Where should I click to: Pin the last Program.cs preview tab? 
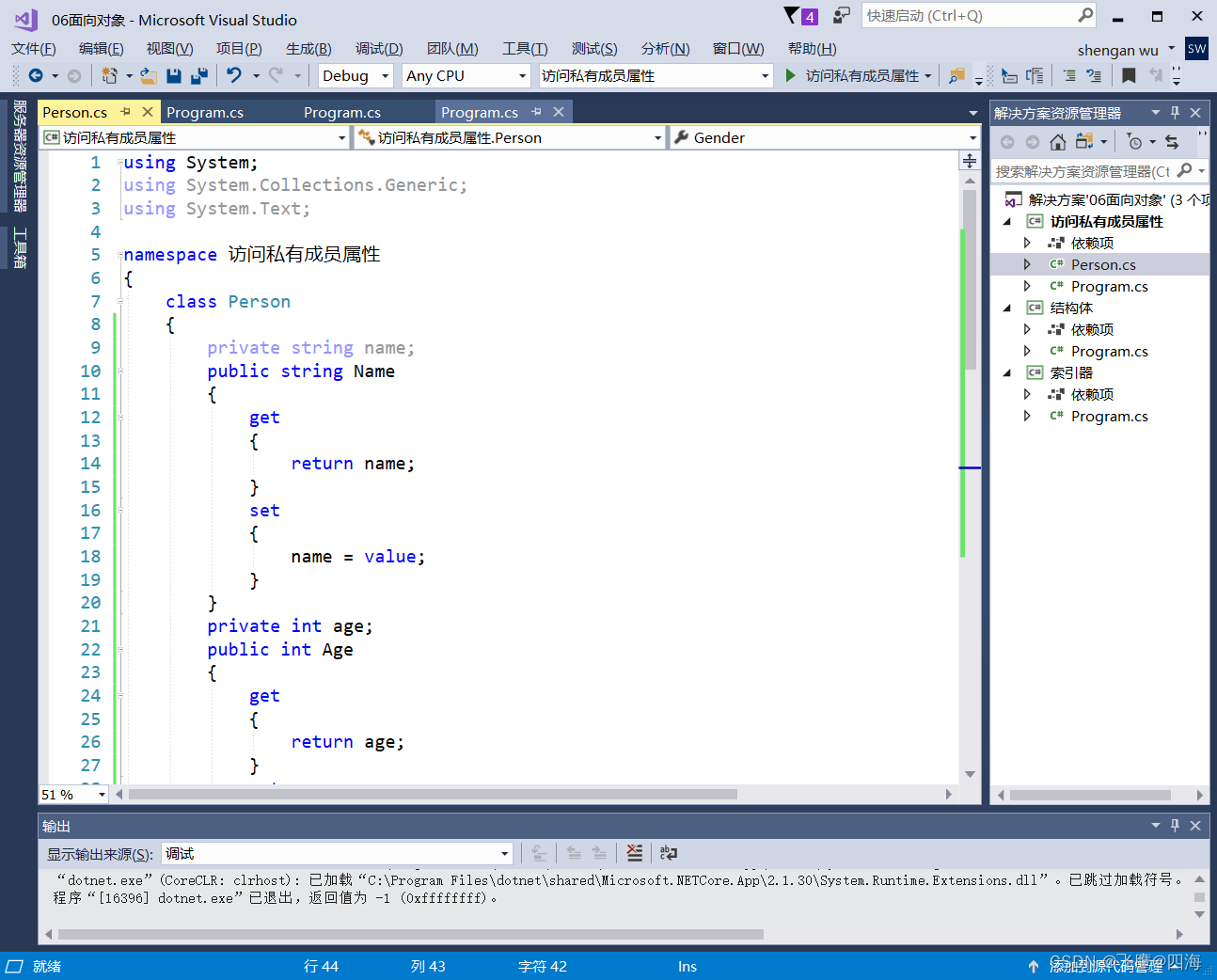click(536, 112)
